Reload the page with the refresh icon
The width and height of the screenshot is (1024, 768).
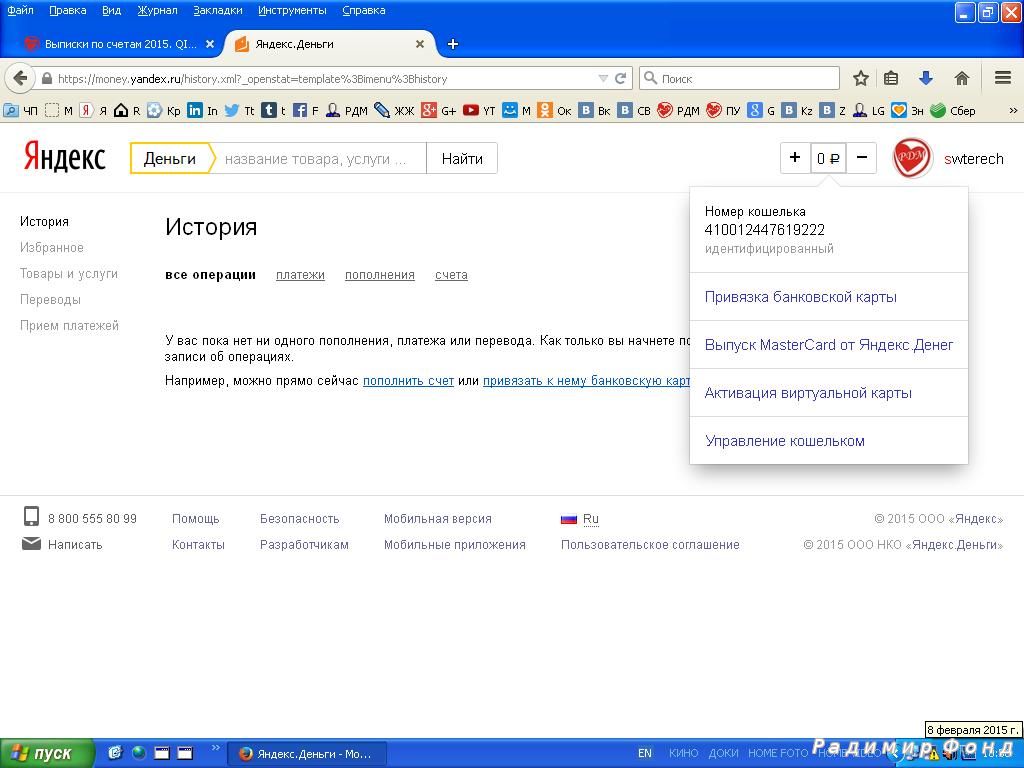620,78
